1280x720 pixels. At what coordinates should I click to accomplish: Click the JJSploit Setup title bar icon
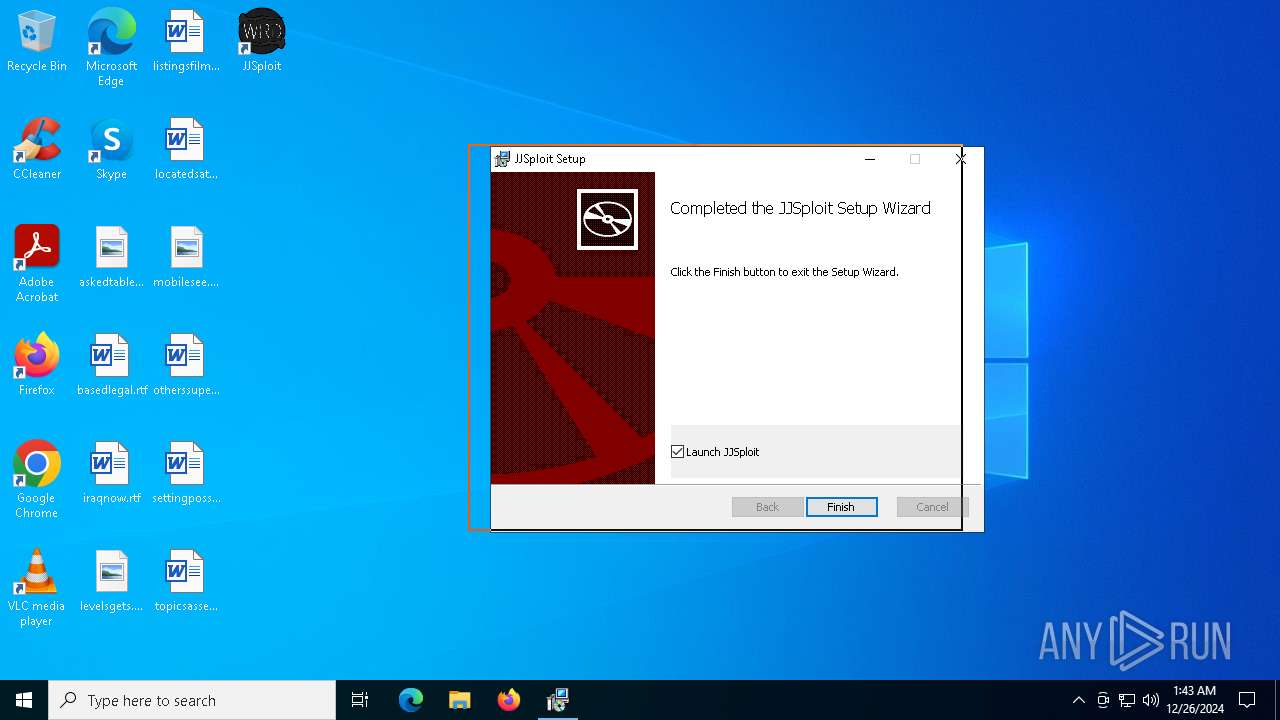coord(502,159)
